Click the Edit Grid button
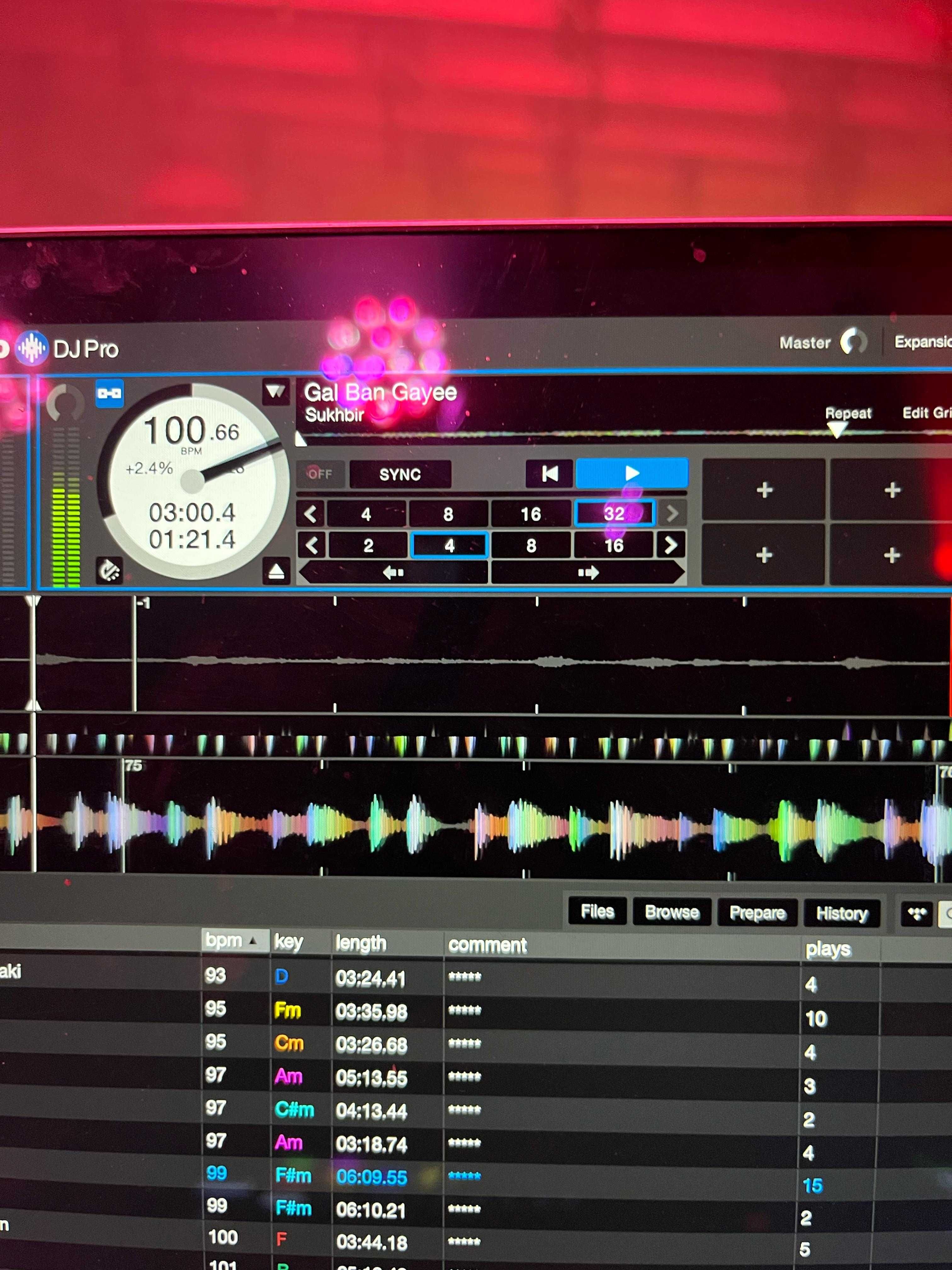This screenshot has width=952, height=1270. (927, 412)
